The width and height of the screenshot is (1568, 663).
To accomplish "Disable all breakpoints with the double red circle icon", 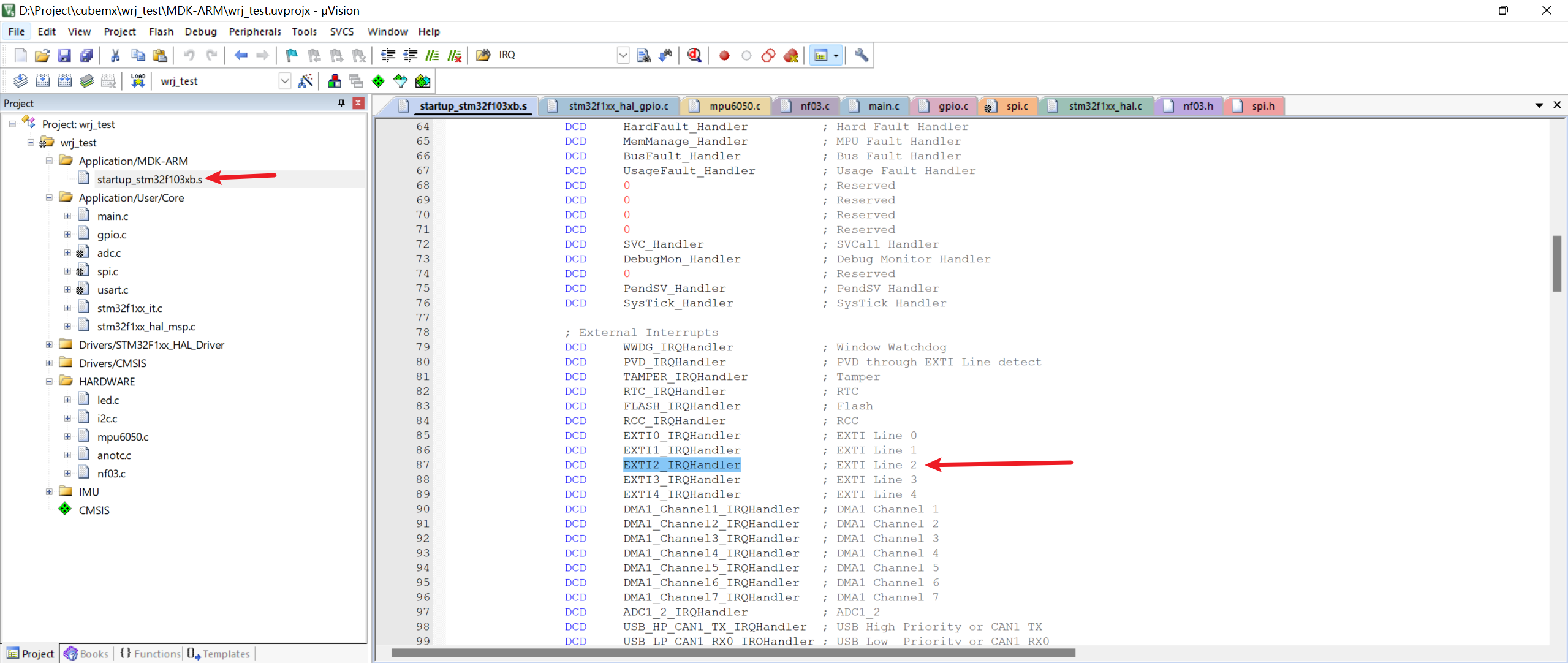I will 768,55.
